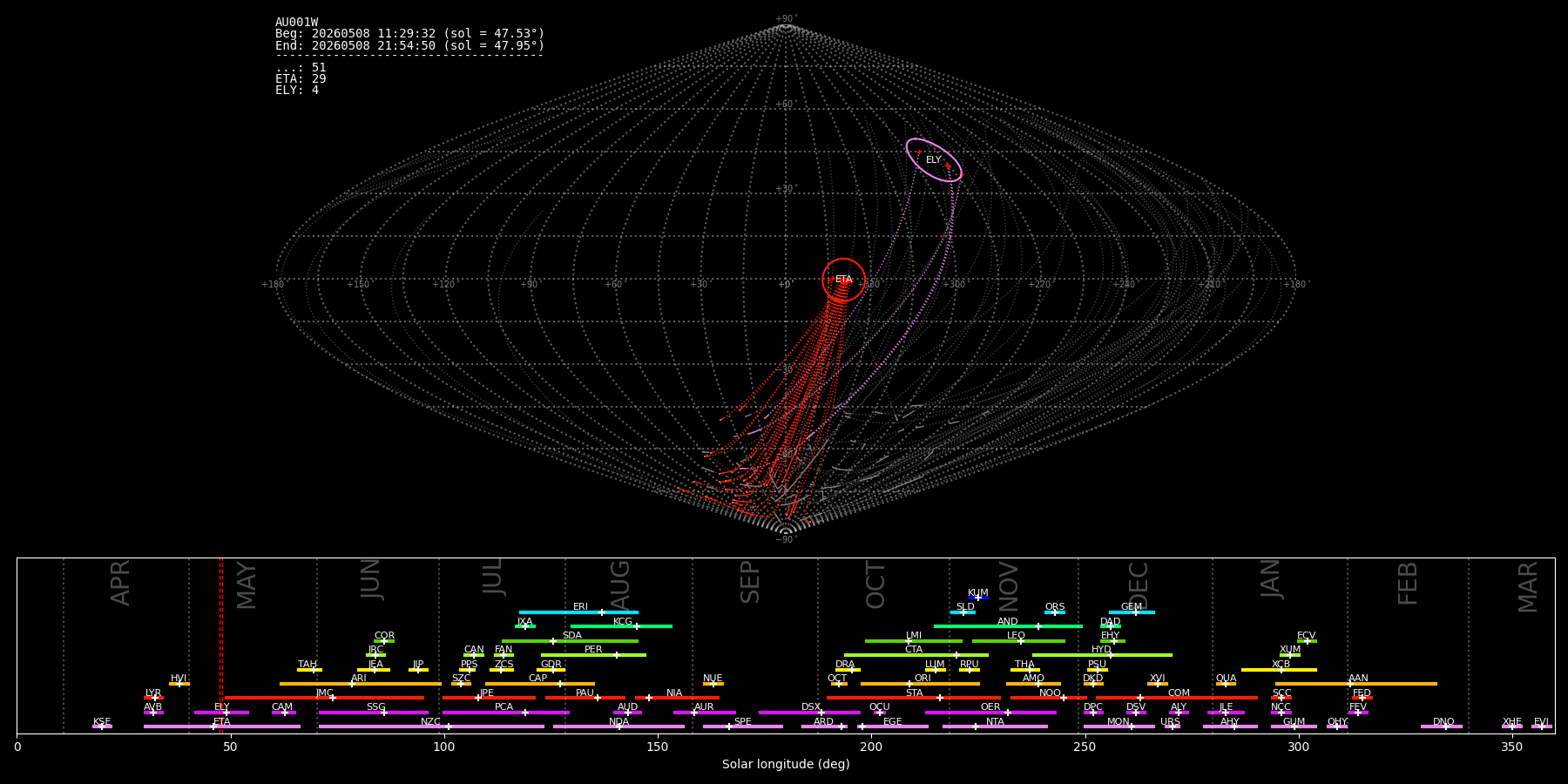
Task: Click the KUM shower marker
Action: click(x=978, y=598)
